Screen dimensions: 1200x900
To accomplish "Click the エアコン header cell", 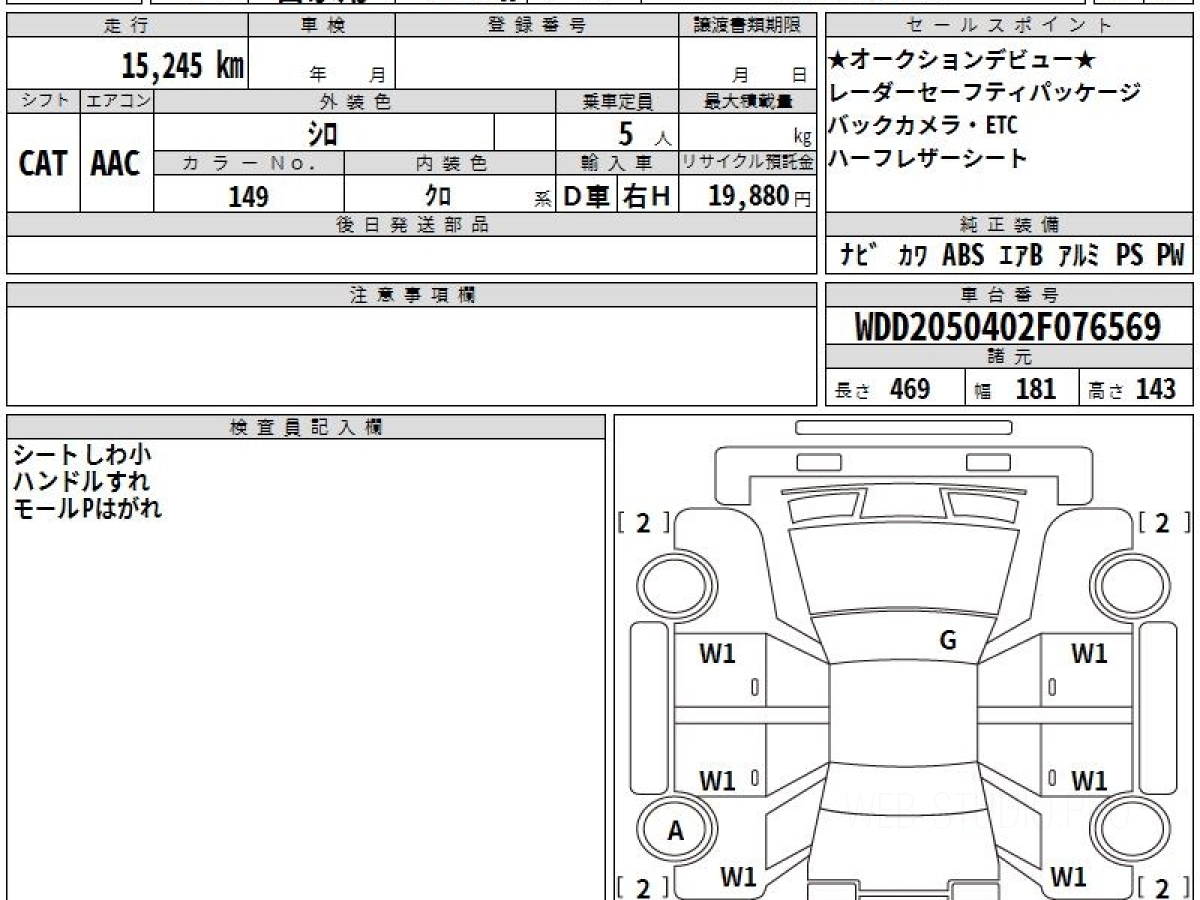I will coord(117,101).
